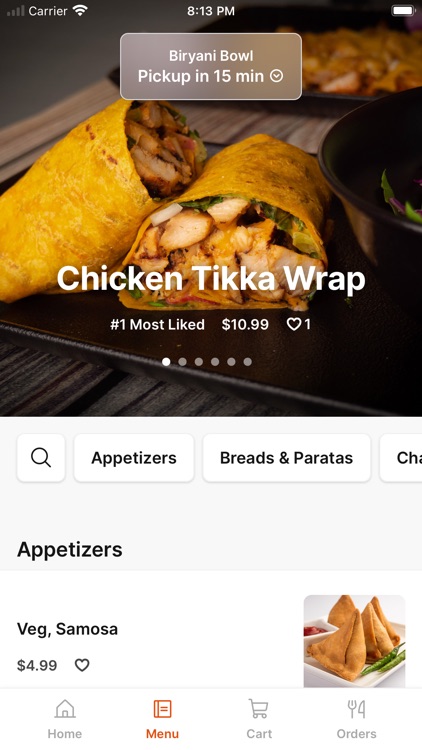Tap the #1 Most Liked label
422x750 pixels.
pyautogui.click(x=157, y=324)
